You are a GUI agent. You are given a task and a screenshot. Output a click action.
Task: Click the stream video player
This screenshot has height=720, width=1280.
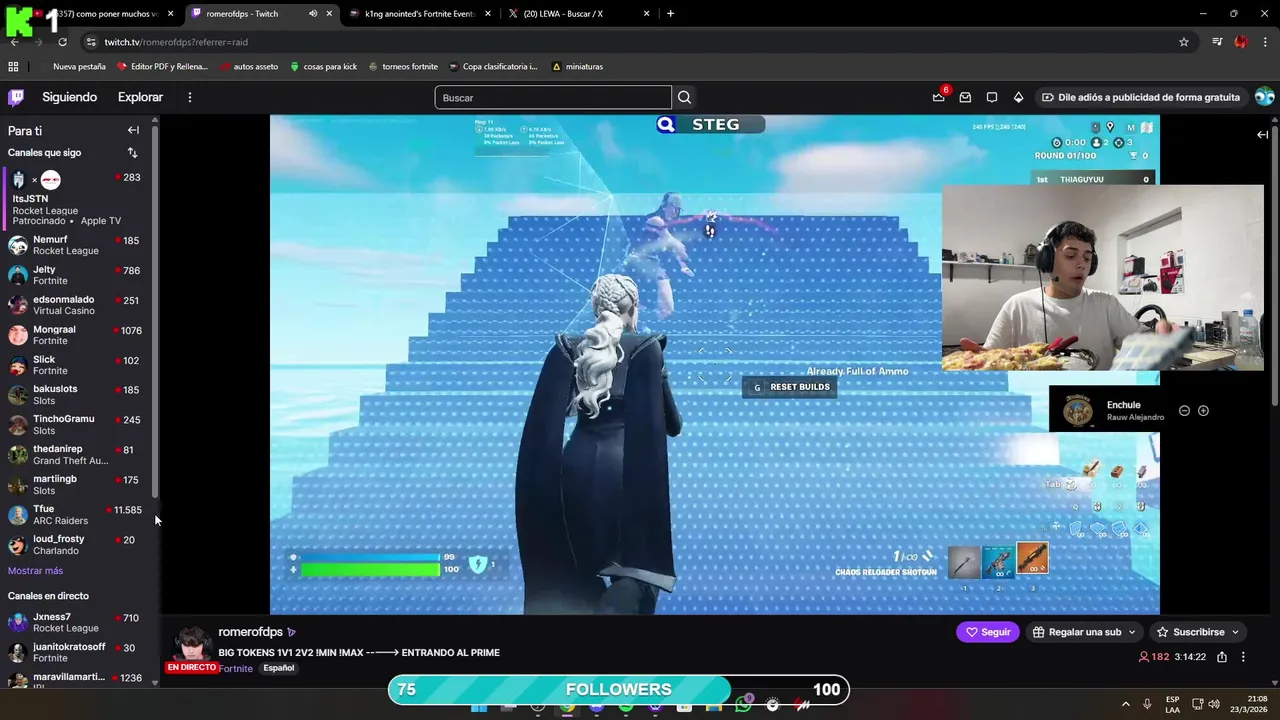pos(714,364)
